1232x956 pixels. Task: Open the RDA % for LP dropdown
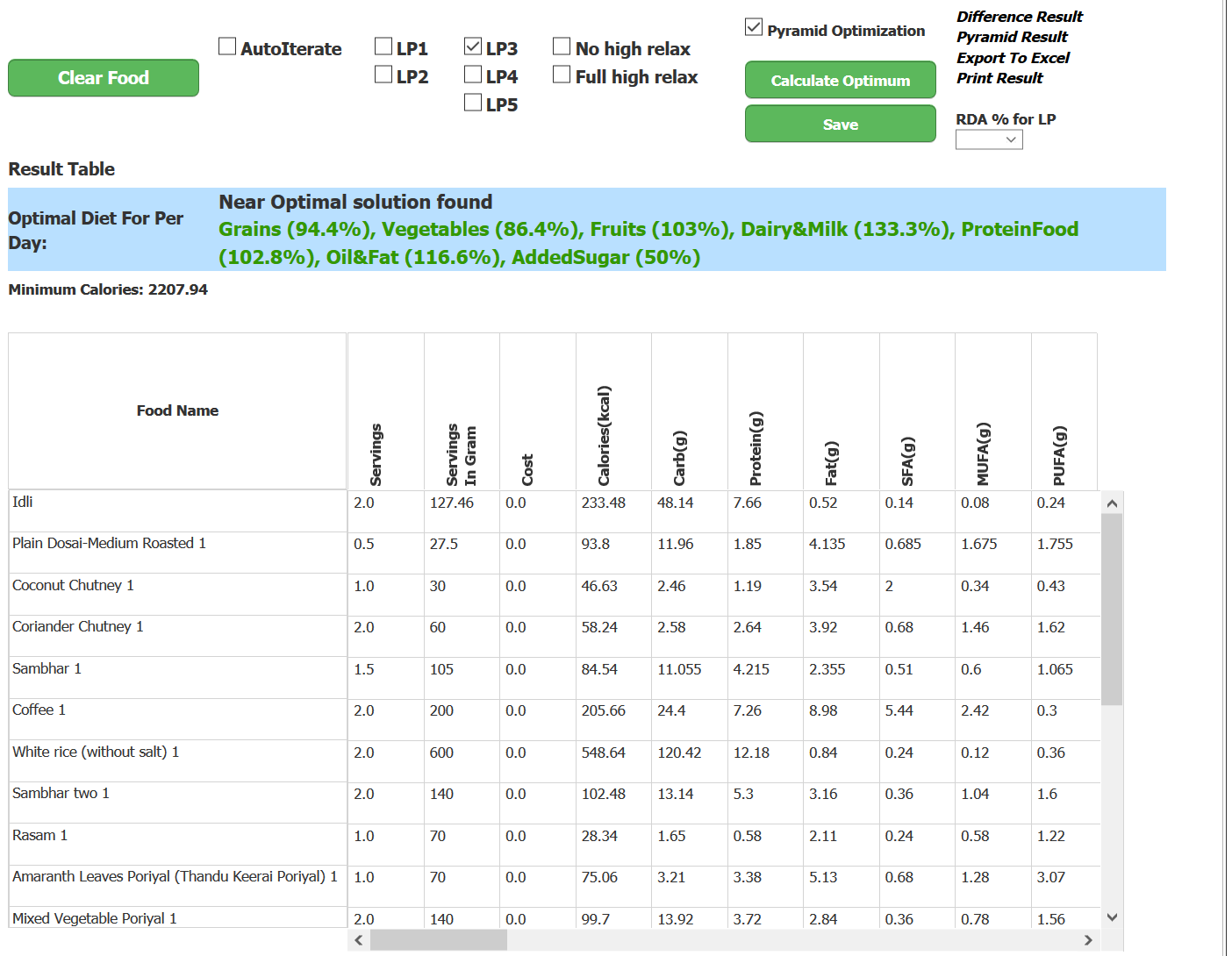coord(989,139)
